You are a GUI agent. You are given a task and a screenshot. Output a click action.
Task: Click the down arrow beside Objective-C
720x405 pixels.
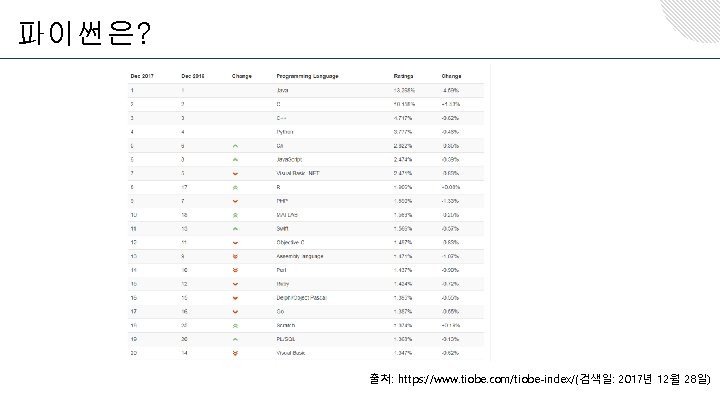point(235,242)
